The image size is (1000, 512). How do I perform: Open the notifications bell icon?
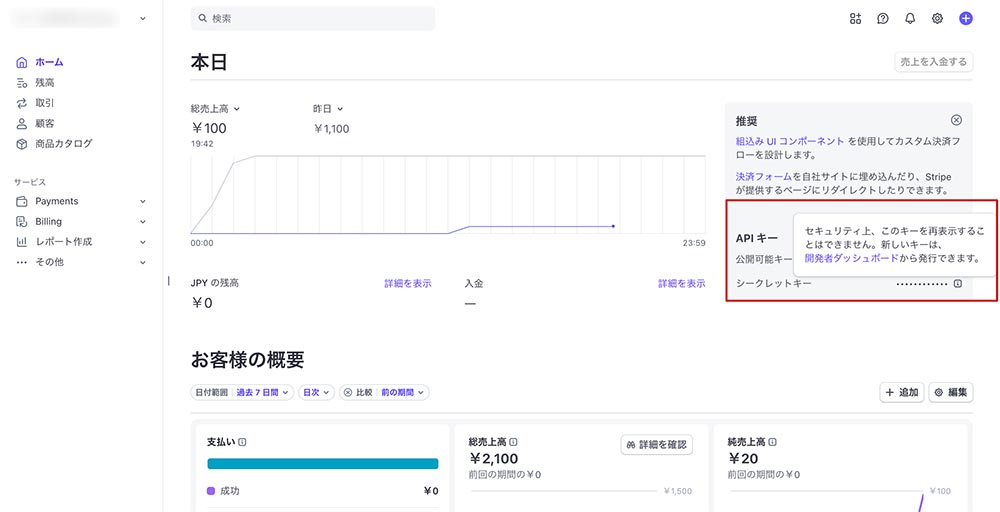[x=910, y=18]
